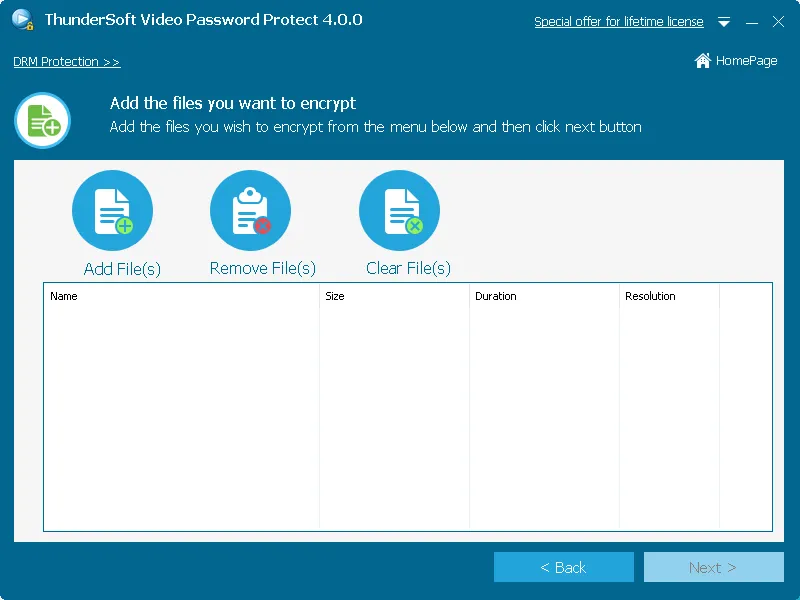Click the Clear File(s) circular icon
Screen dimensions: 800x600
click(x=399, y=211)
